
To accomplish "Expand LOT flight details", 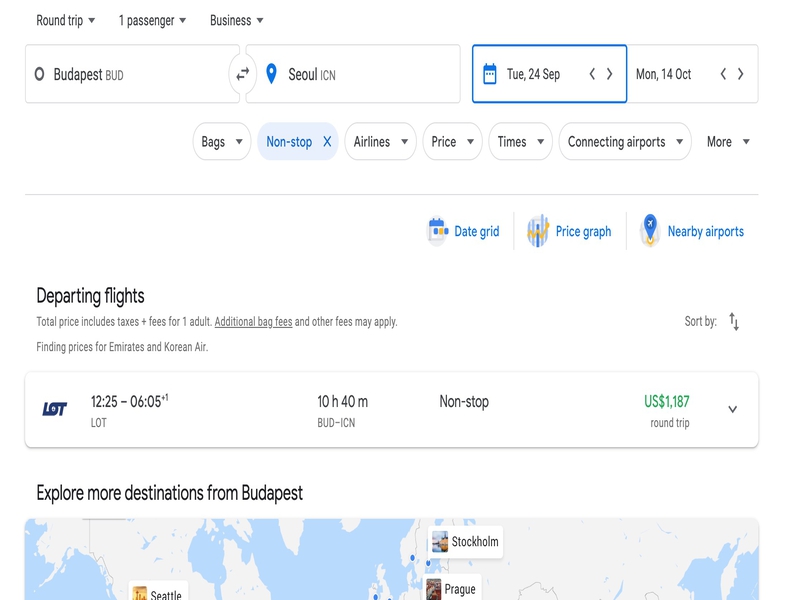I will (x=732, y=409).
